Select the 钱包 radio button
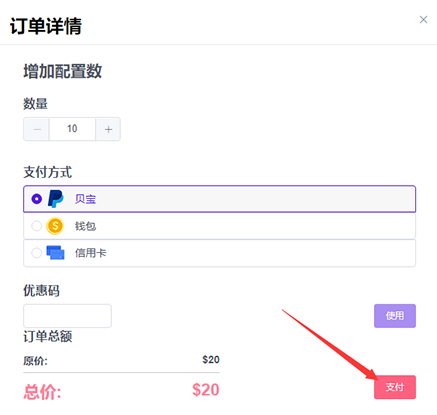 [x=37, y=226]
